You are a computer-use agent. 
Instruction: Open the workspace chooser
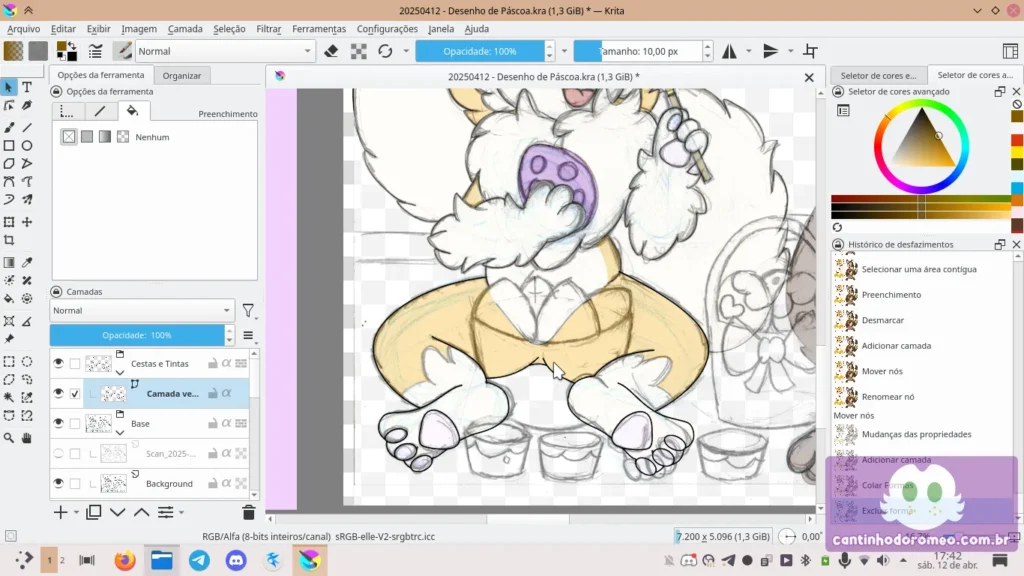tap(1010, 51)
